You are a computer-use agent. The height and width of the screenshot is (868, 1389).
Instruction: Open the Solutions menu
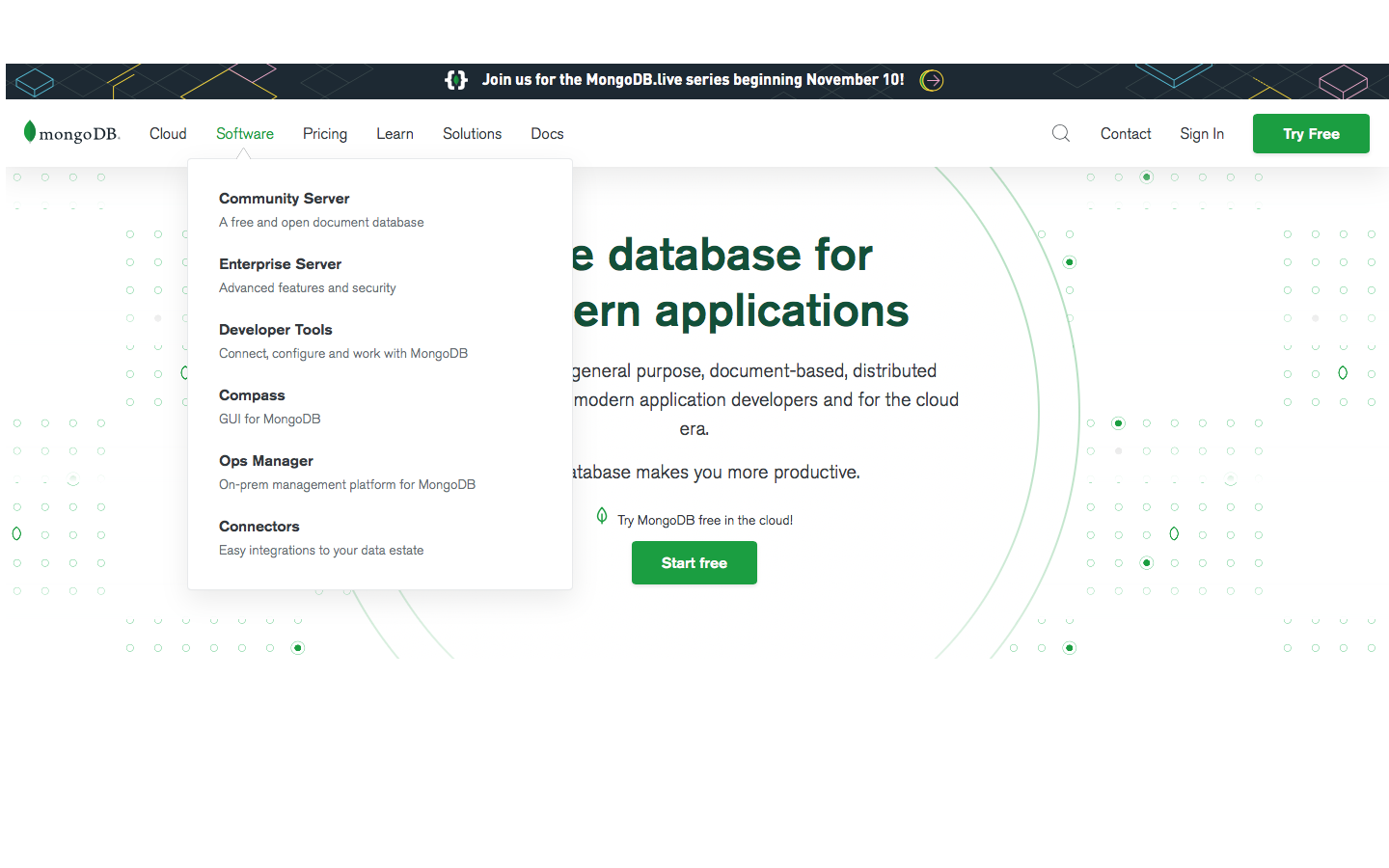[472, 134]
